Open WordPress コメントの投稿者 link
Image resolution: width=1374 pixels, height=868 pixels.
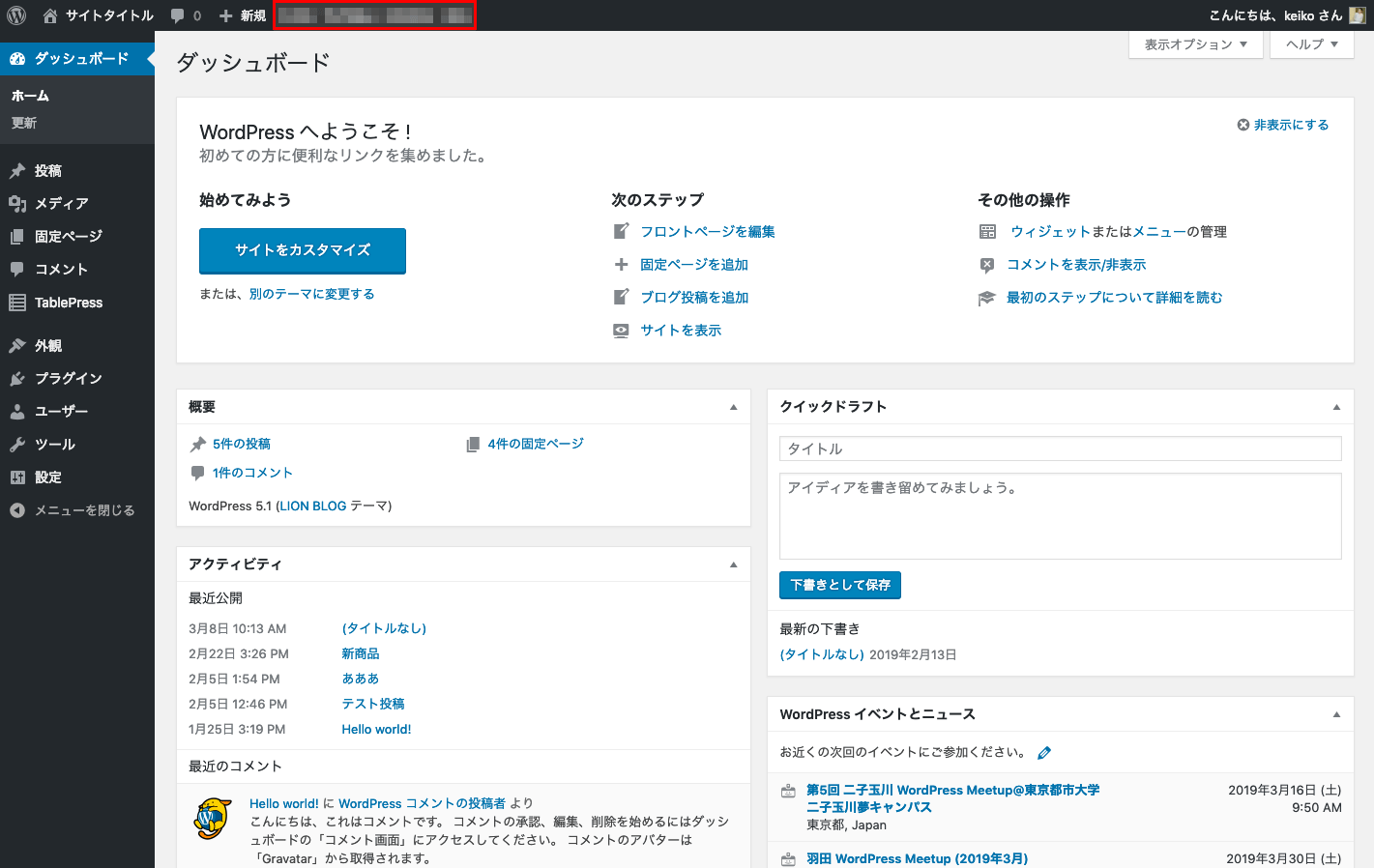coord(422,803)
